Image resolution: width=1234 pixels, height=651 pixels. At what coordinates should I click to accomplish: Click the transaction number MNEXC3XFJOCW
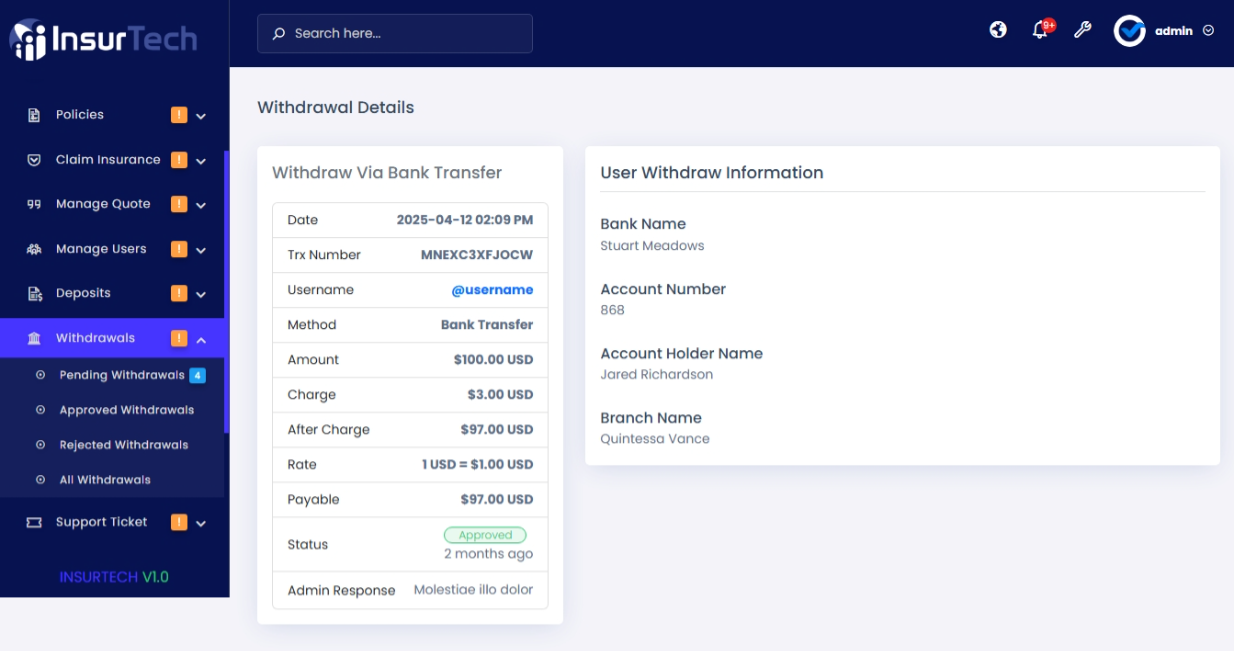click(477, 255)
